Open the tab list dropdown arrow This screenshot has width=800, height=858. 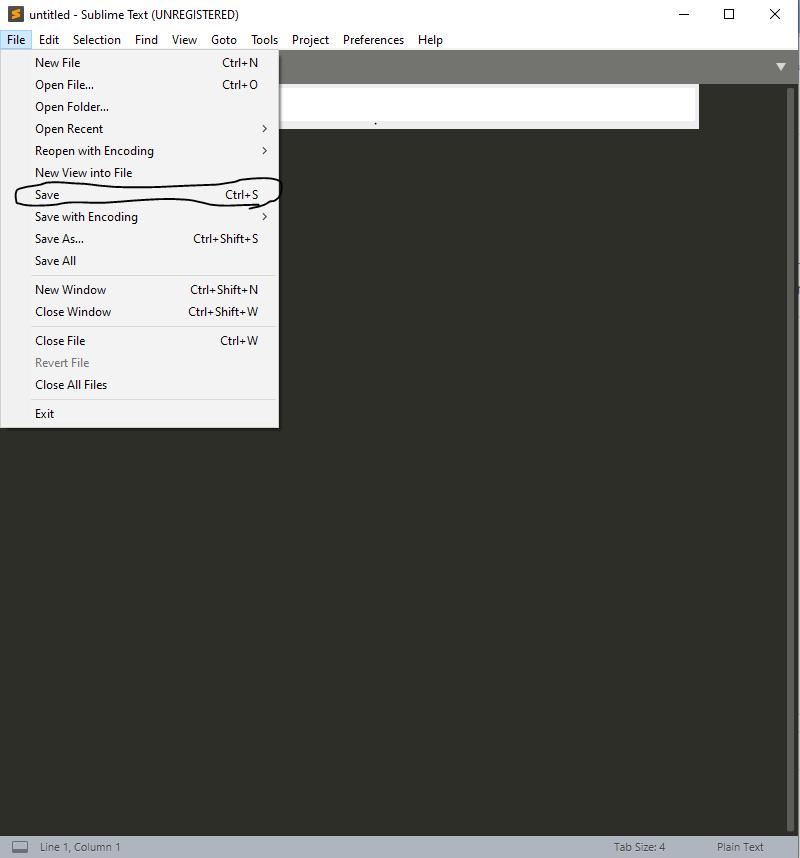tap(781, 67)
